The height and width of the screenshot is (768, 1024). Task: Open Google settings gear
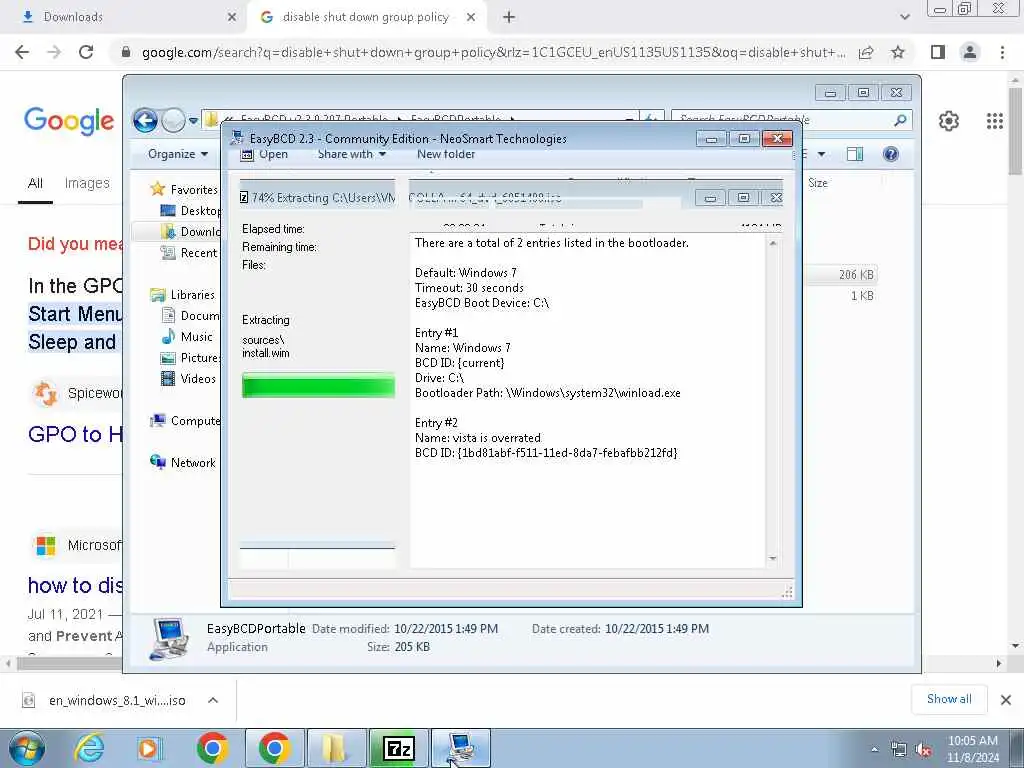coord(948,121)
